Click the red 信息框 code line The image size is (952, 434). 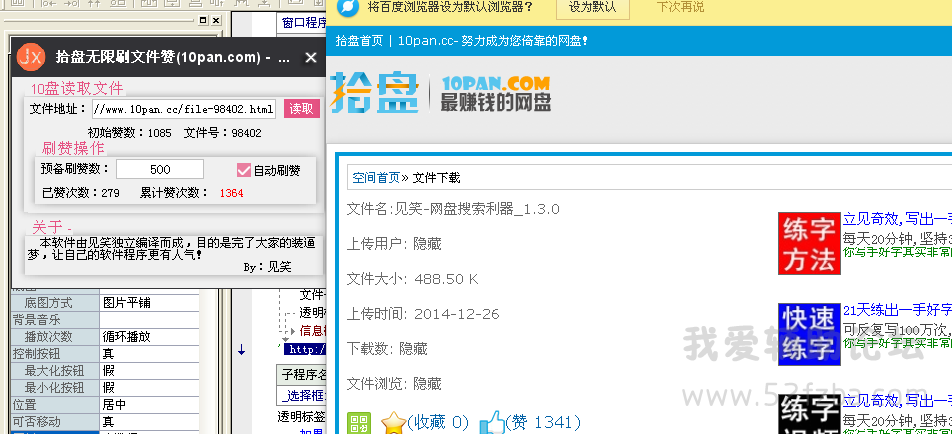click(313, 331)
